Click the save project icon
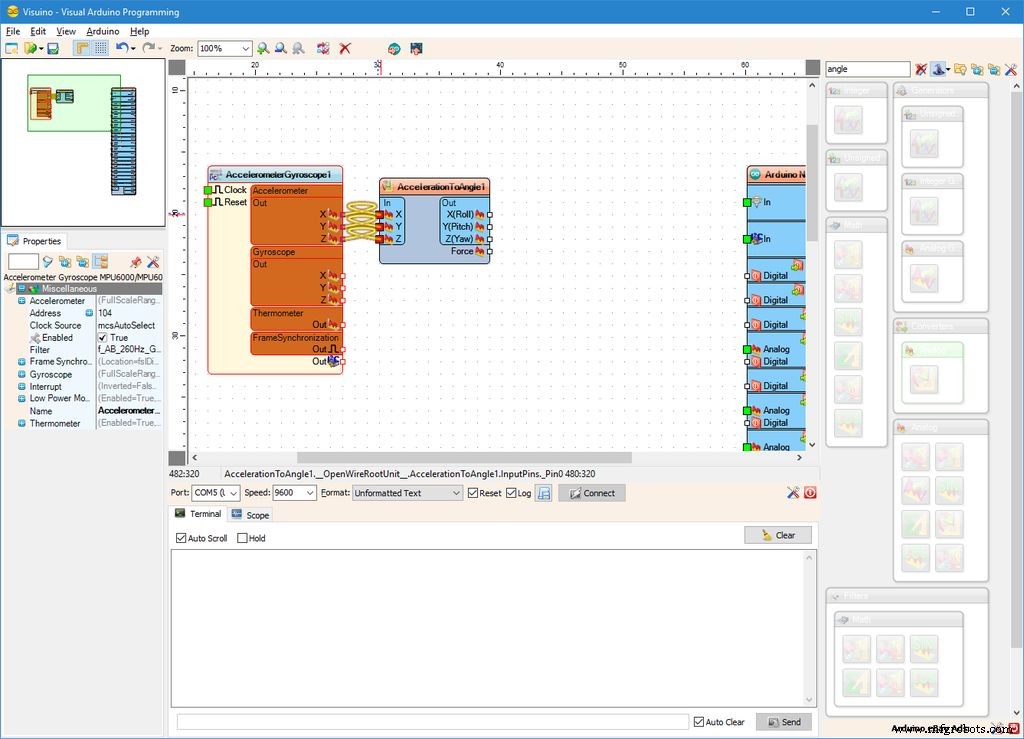 53,48
